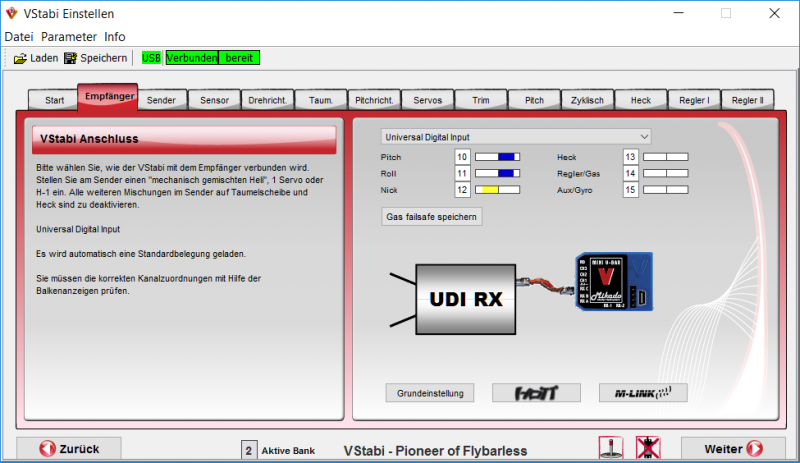Image resolution: width=800 pixels, height=463 pixels.
Task: Switch to the Sender tab
Action: click(x=161, y=100)
